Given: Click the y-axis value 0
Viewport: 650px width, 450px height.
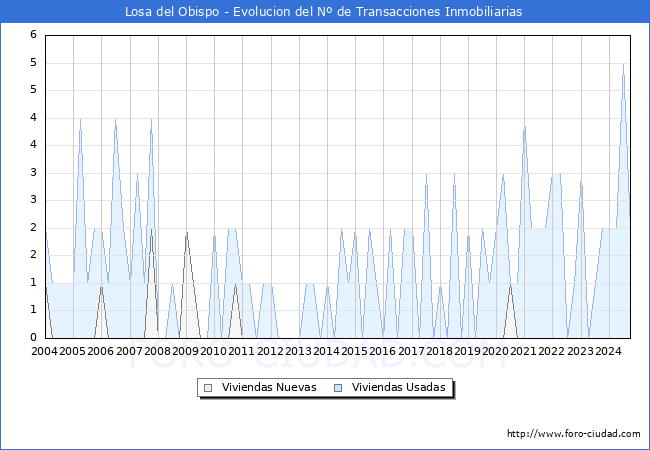Looking at the screenshot, I should [x=34, y=337].
